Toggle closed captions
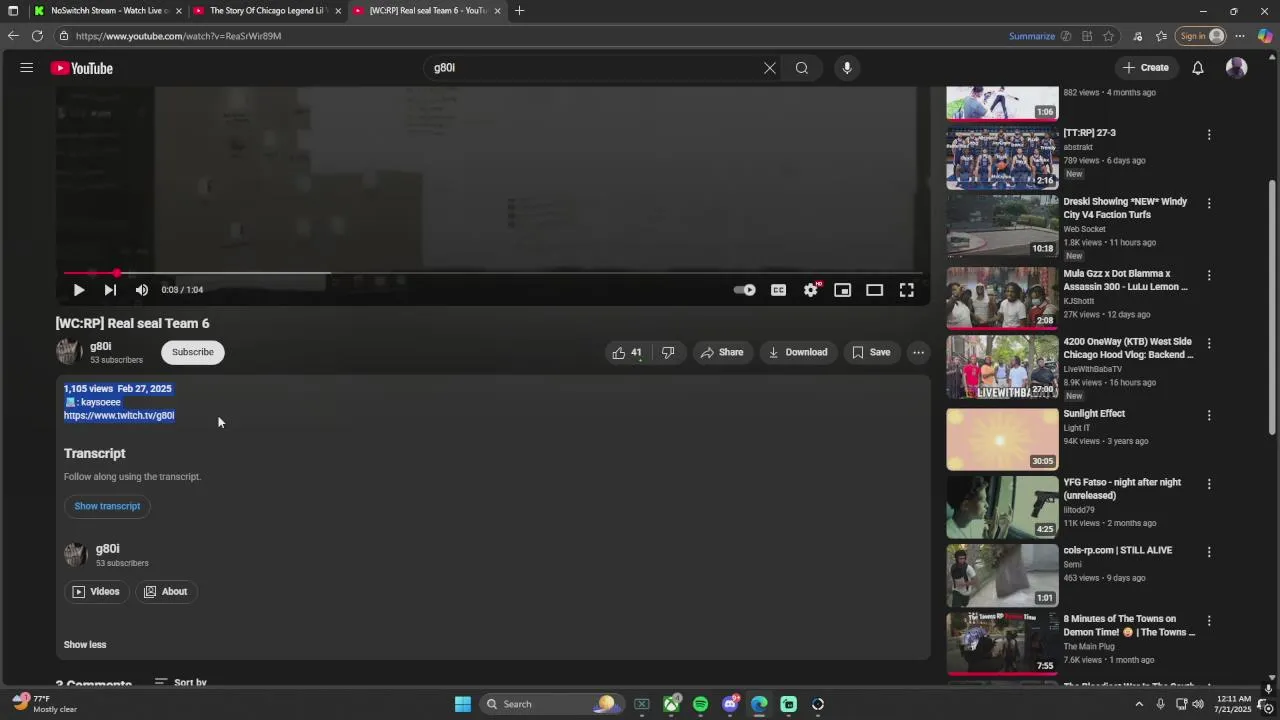This screenshot has height=720, width=1280. [x=778, y=290]
